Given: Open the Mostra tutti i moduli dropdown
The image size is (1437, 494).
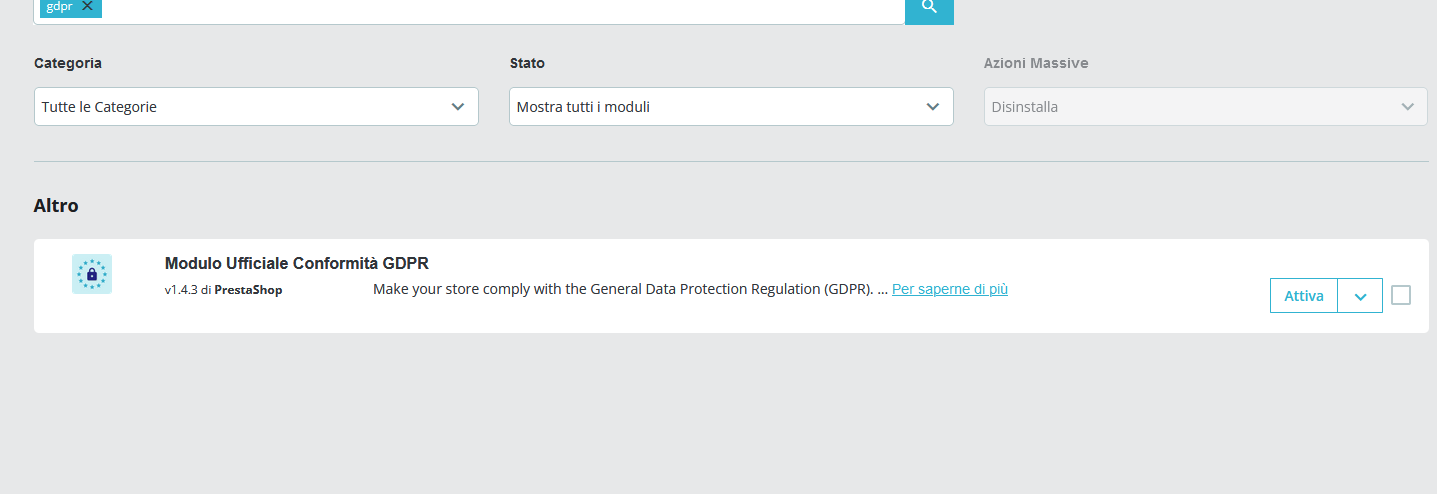Looking at the screenshot, I should pos(731,107).
